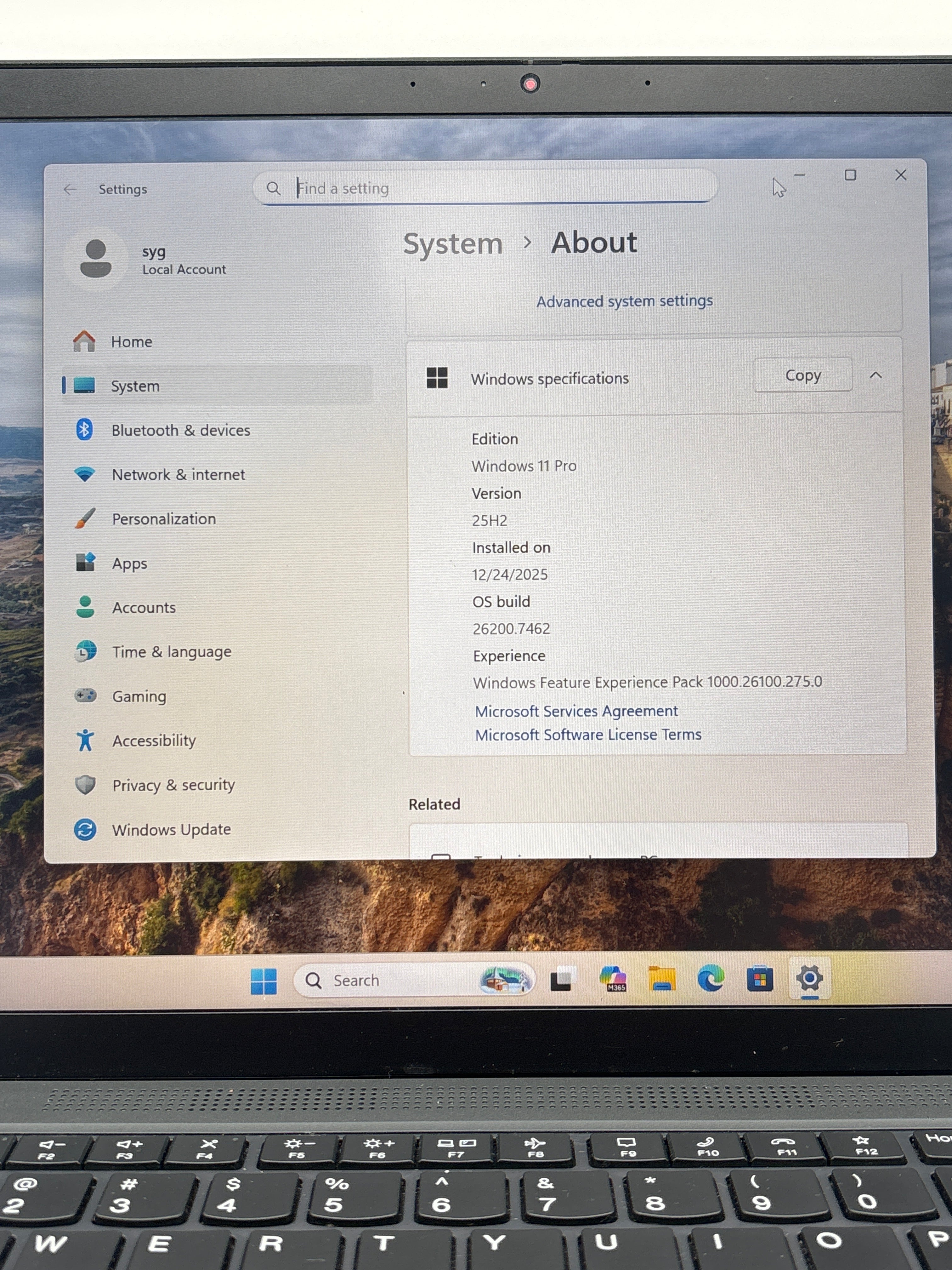952x1270 pixels.
Task: Click the System monitor icon
Action: tap(84, 385)
